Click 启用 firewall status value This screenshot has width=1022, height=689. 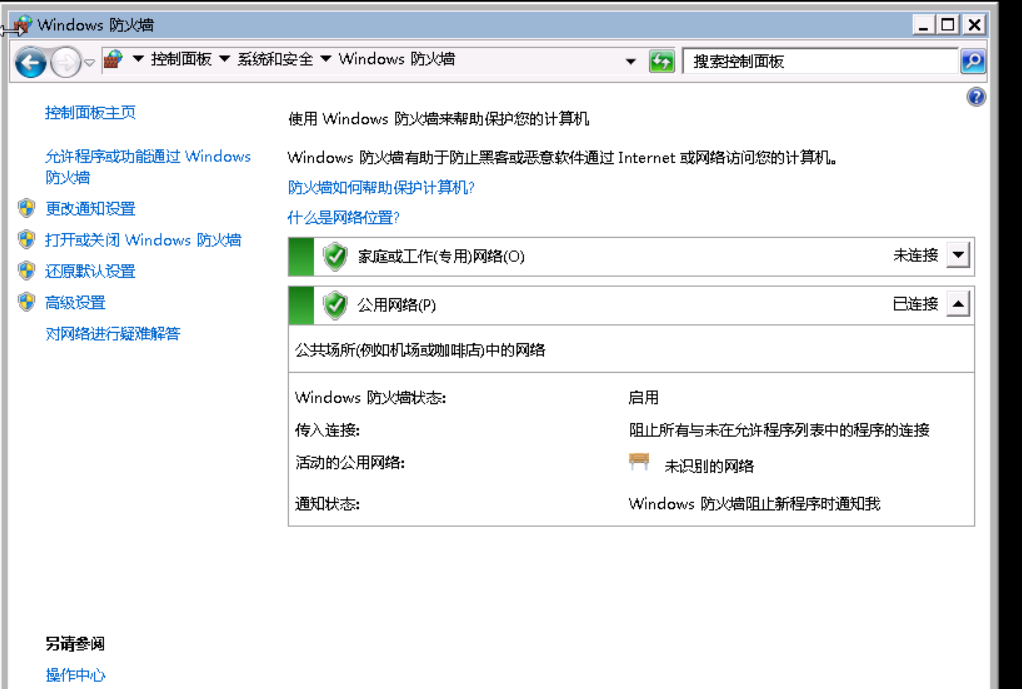pyautogui.click(x=643, y=398)
